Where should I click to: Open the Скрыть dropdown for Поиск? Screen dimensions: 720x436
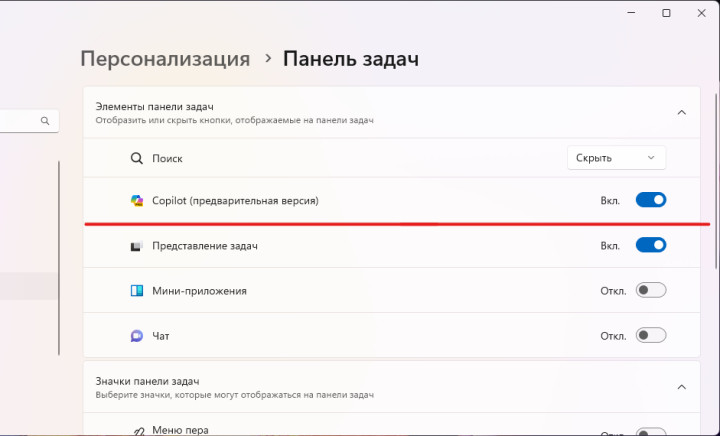point(616,158)
